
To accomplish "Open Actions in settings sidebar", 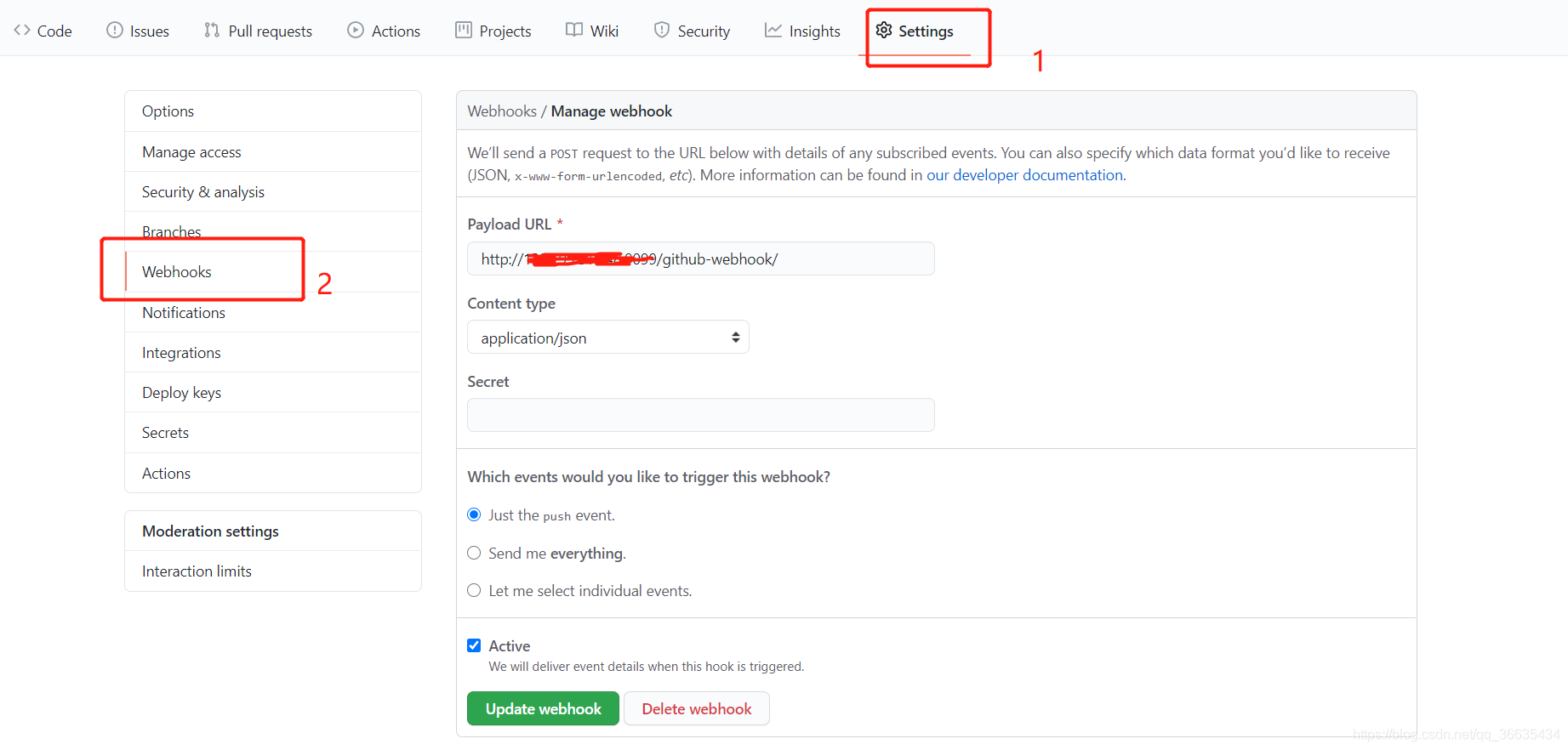I will click(x=273, y=473).
